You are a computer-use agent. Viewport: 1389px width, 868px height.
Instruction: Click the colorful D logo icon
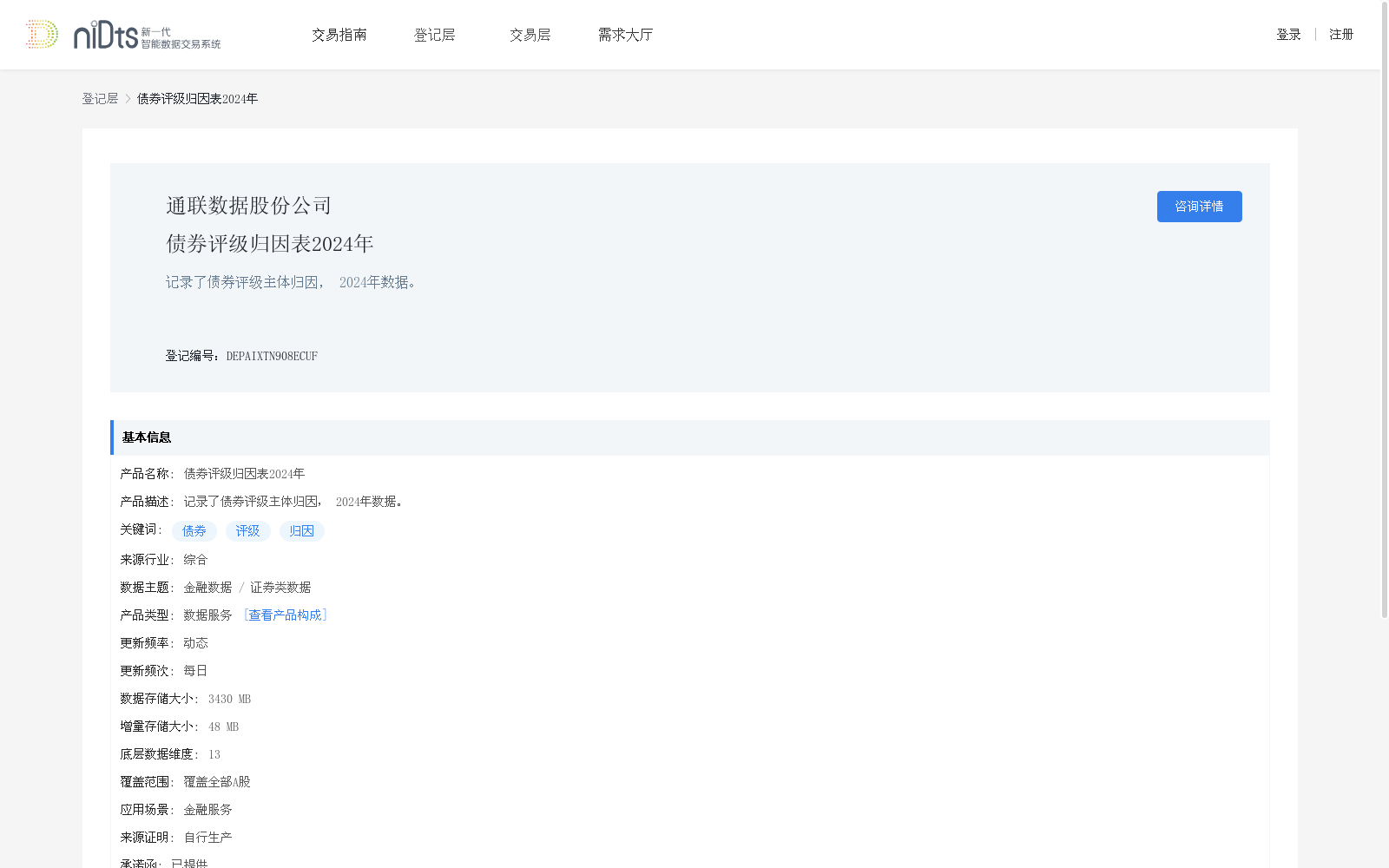(42, 35)
